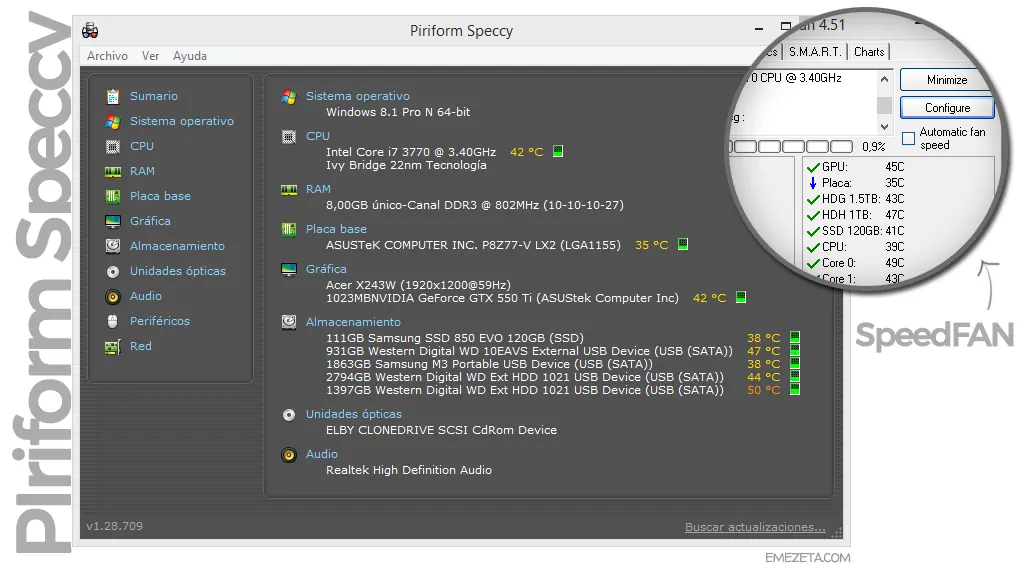Viewport: 1024px width, 570px height.
Task: Select Placa base in the sidebar
Action: (160, 196)
